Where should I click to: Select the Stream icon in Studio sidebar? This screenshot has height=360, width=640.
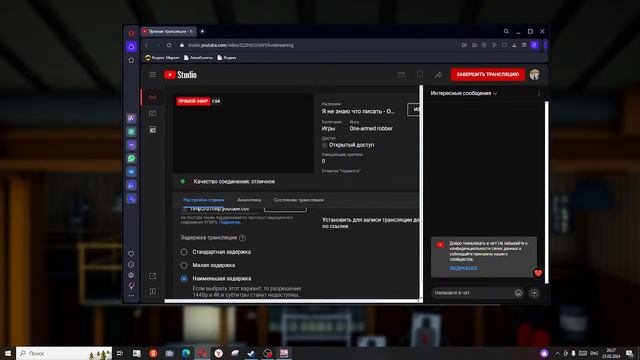[152, 98]
